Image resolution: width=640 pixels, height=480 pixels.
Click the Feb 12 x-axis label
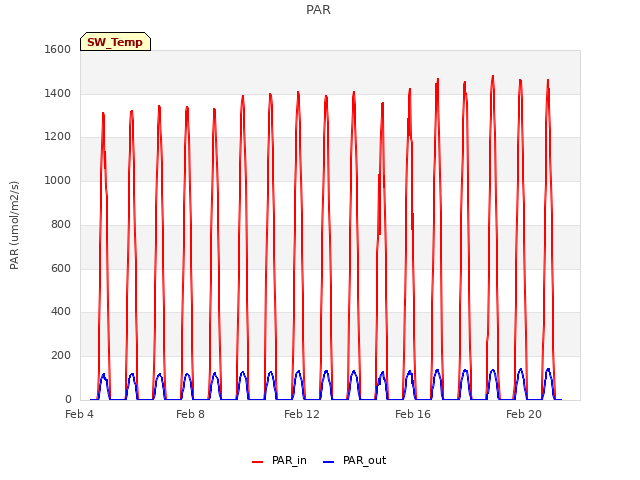(302, 414)
